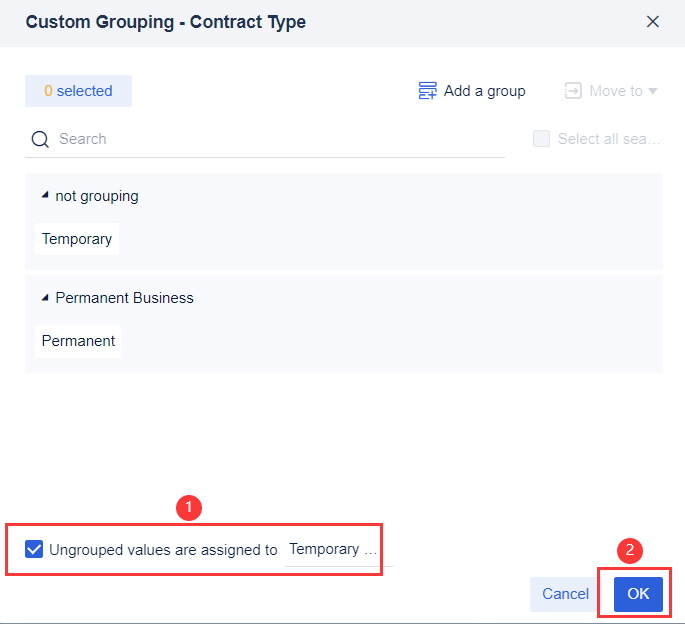Click the search magnifier icon
The height and width of the screenshot is (624, 685).
(40, 139)
